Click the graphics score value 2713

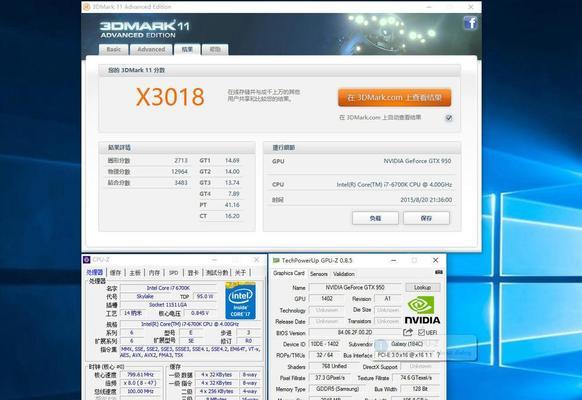pyautogui.click(x=181, y=161)
